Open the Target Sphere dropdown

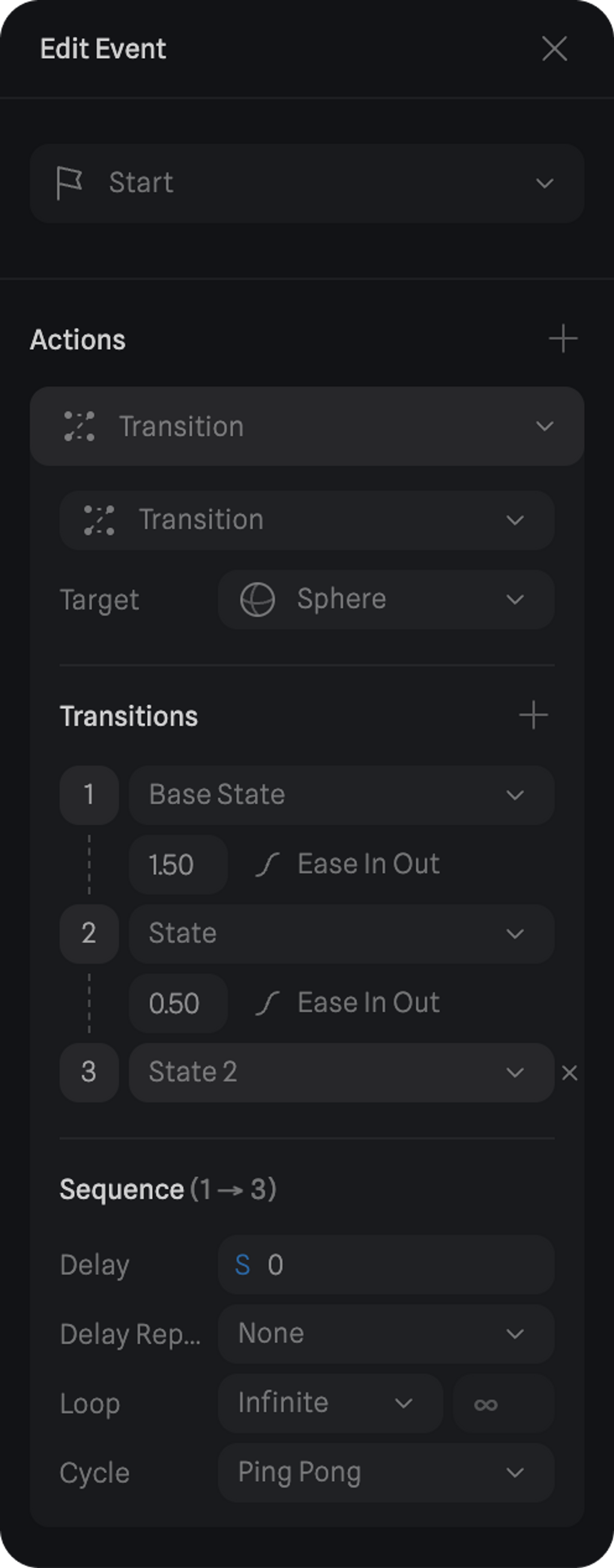[386, 600]
